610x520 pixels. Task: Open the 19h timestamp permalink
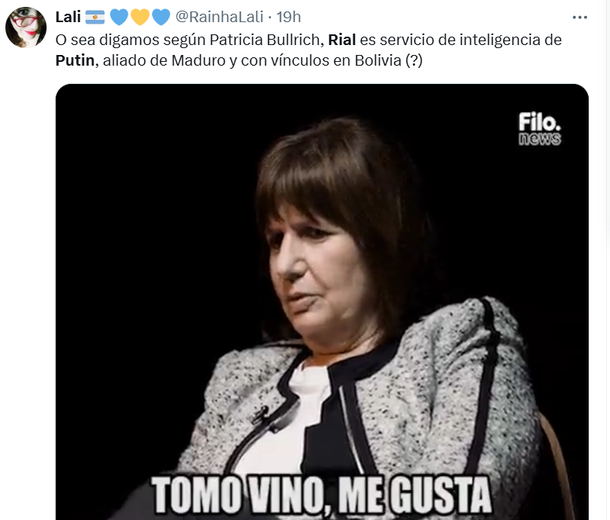(x=289, y=17)
